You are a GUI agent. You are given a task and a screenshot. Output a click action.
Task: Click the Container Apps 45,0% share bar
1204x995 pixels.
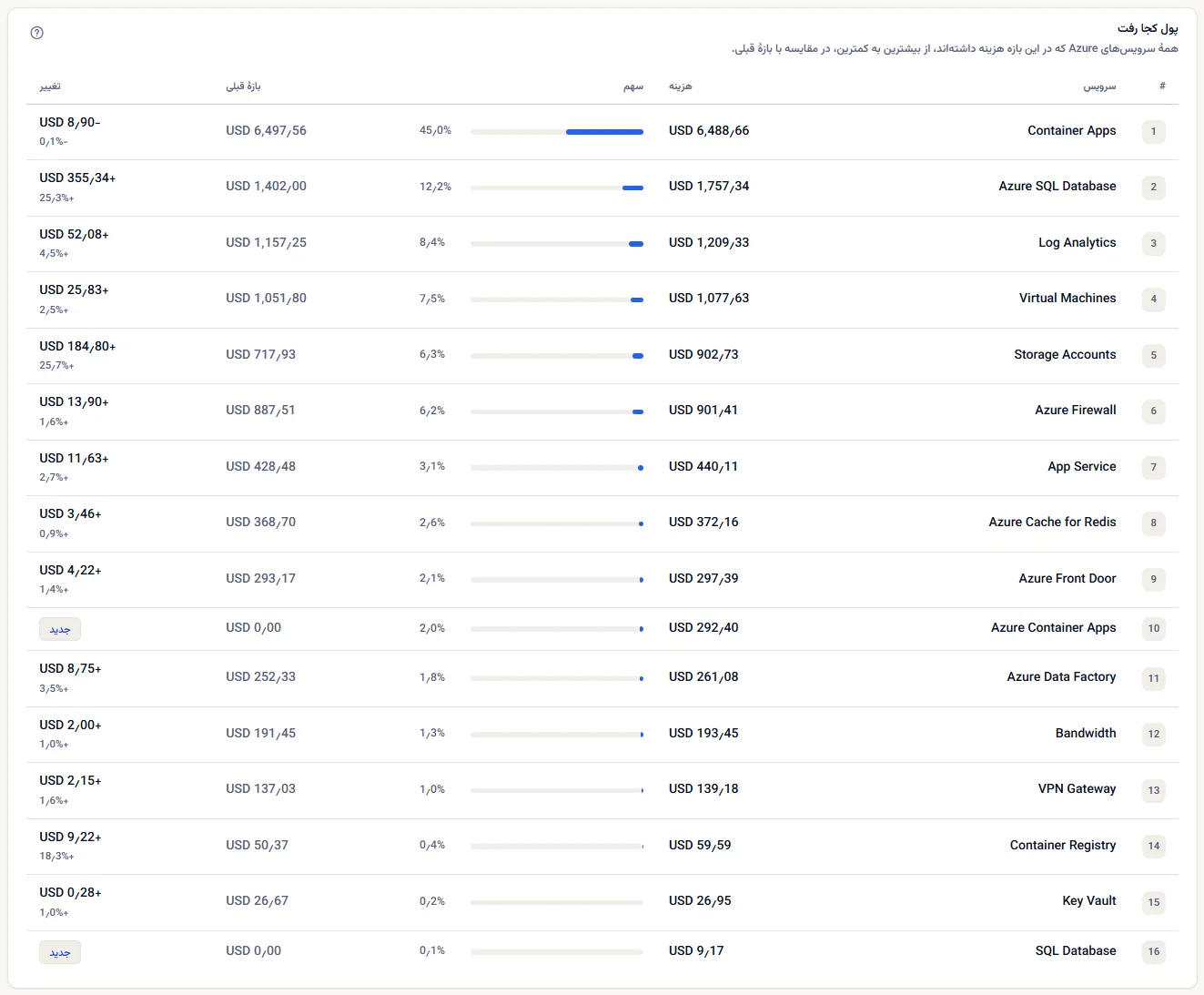pyautogui.click(x=557, y=132)
